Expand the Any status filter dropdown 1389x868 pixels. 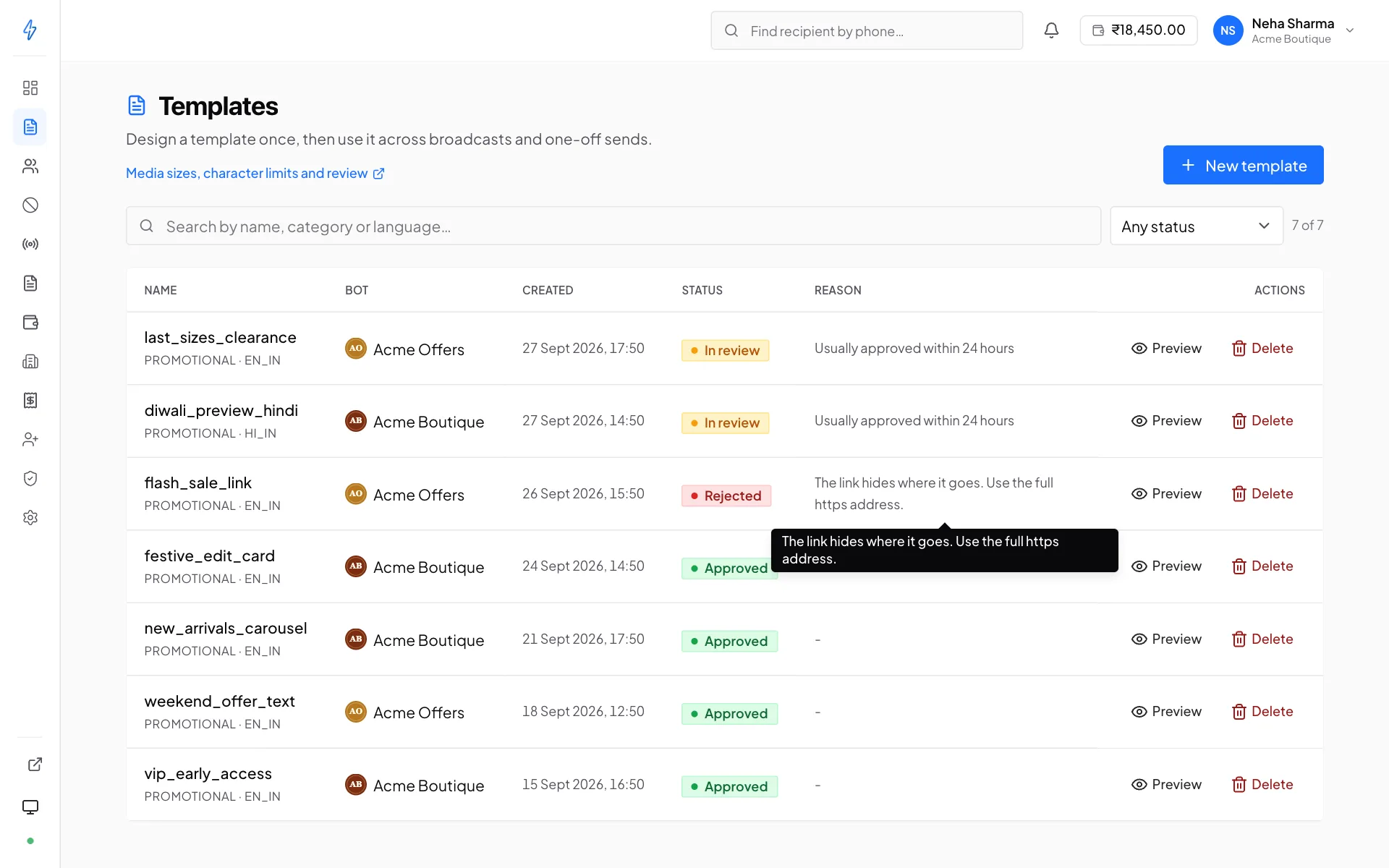coord(1196,226)
